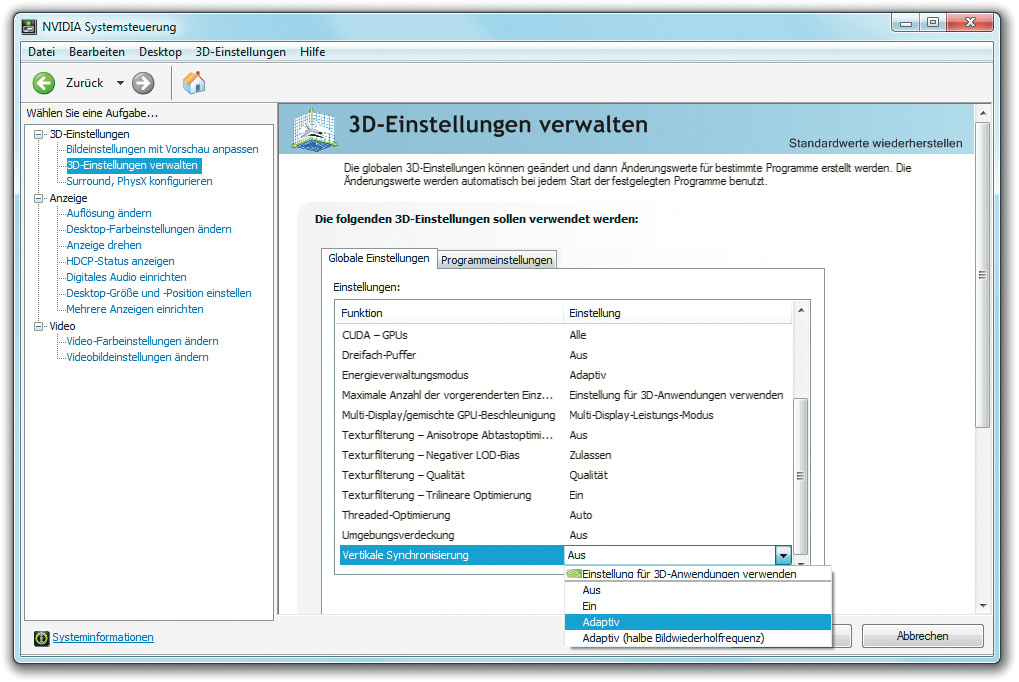
Task: Select the Dreifach-Puffer row
Action: [565, 356]
